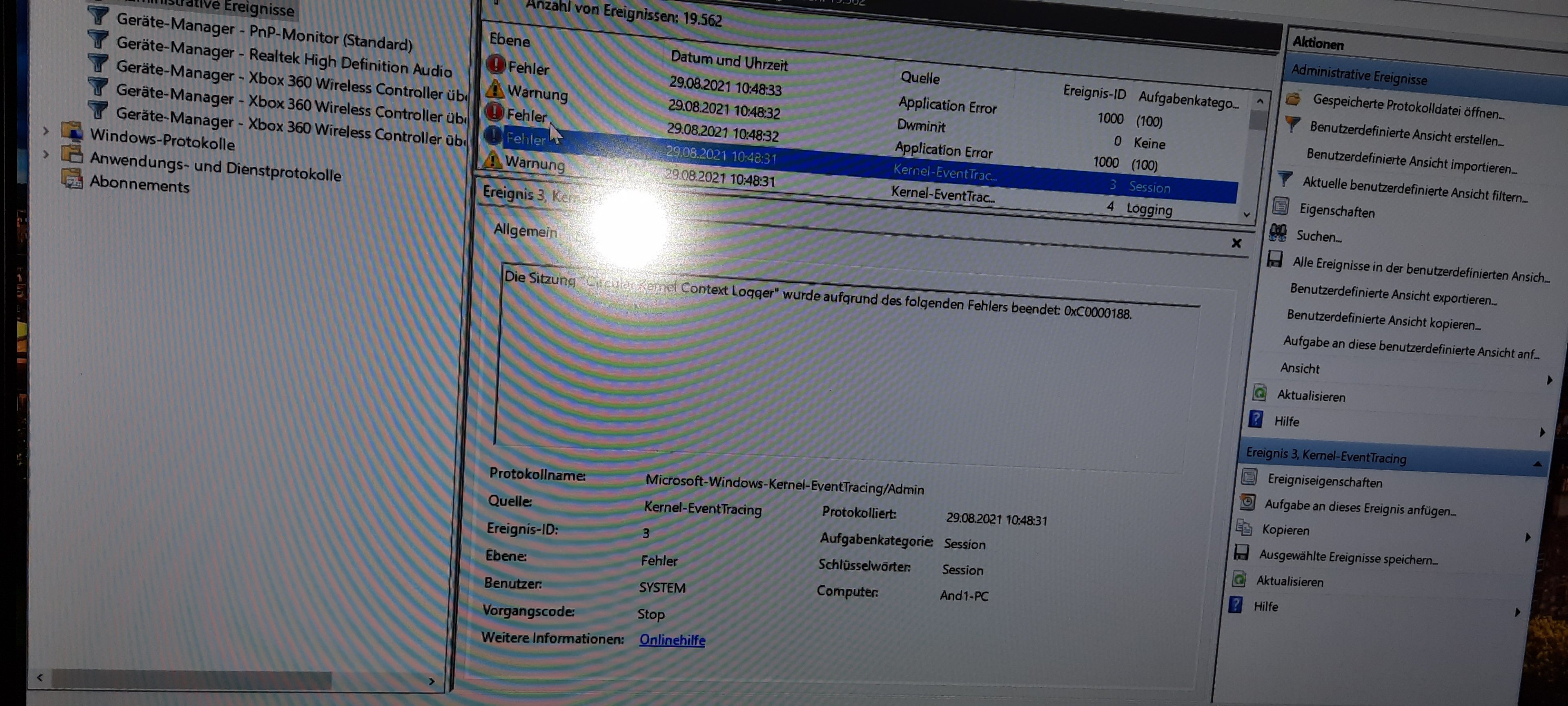Click the clock icon for Aufgabe an dieses Ereignis anfügen
1568x706 pixels.
[x=1247, y=503]
